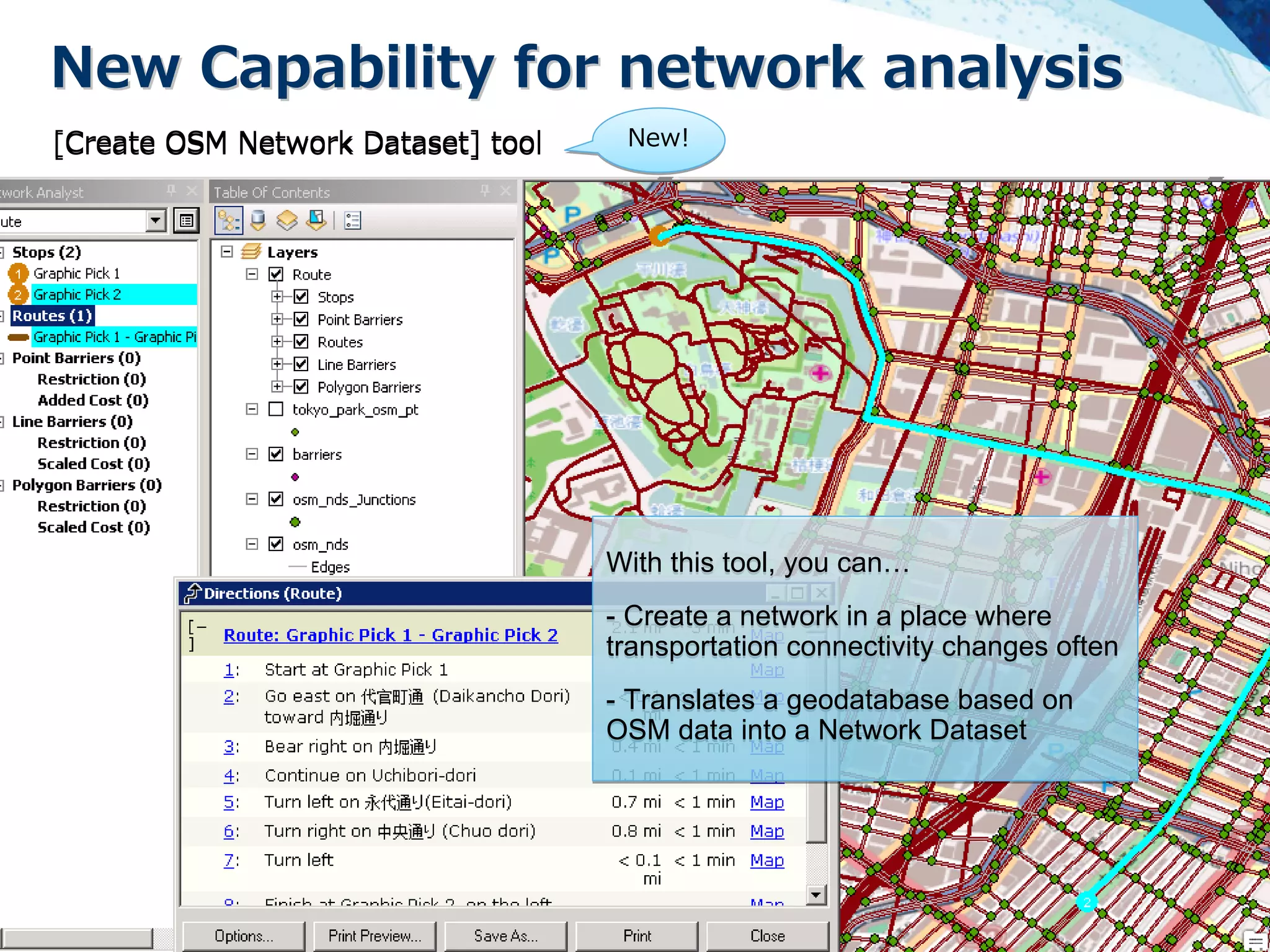The height and width of the screenshot is (952, 1270).
Task: Expand the Stops sublayer
Action: [277, 296]
